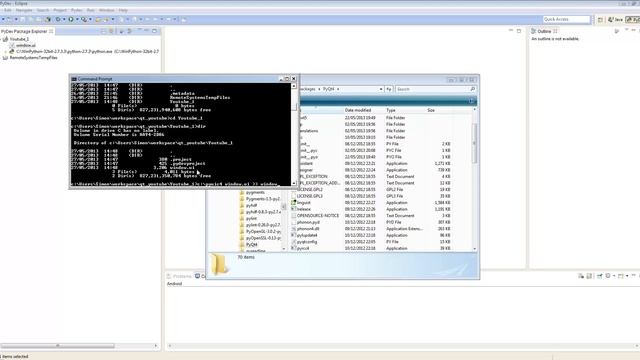Click the Command Prompt scroll up arrow
The width and height of the screenshot is (640, 360).
[x=293, y=86]
